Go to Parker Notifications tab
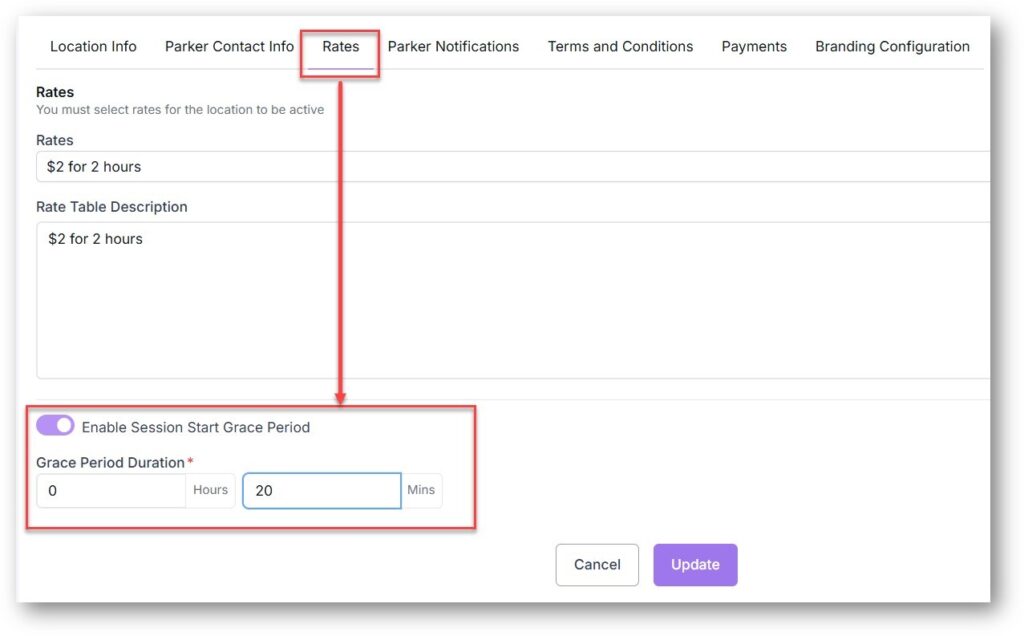This screenshot has height=636, width=1024. click(x=453, y=46)
